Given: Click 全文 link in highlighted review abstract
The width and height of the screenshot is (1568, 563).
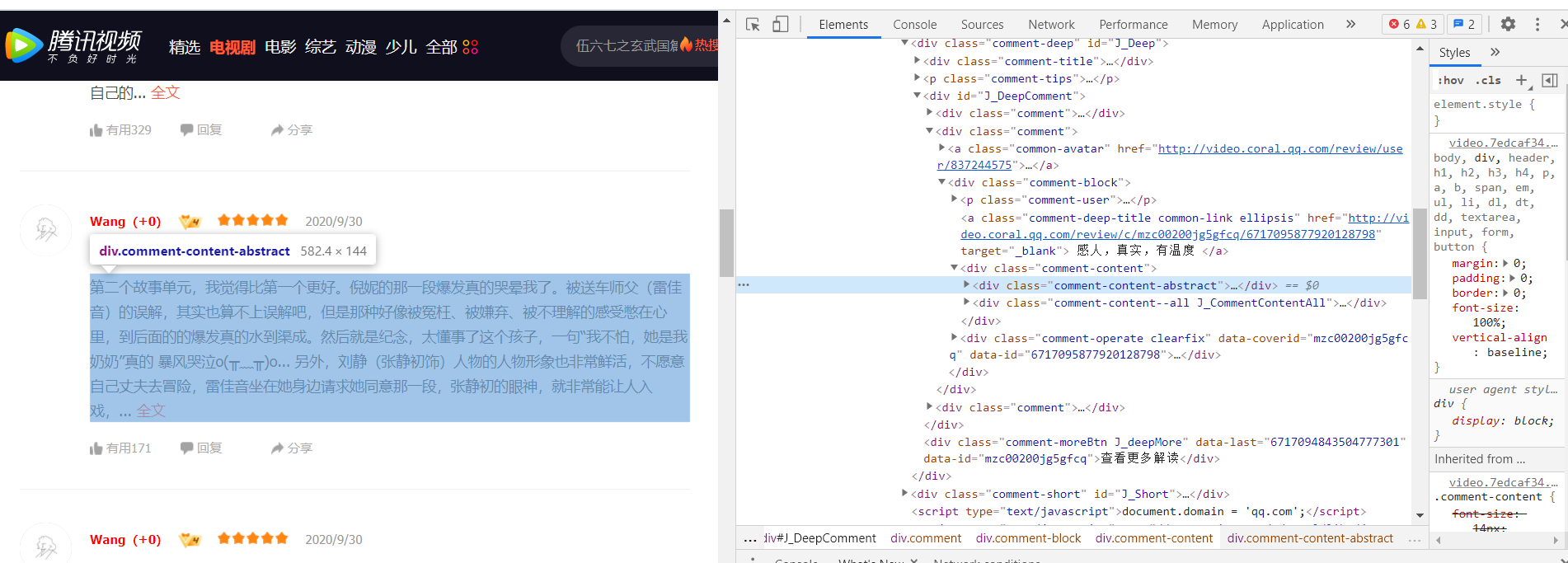Looking at the screenshot, I should 151,411.
